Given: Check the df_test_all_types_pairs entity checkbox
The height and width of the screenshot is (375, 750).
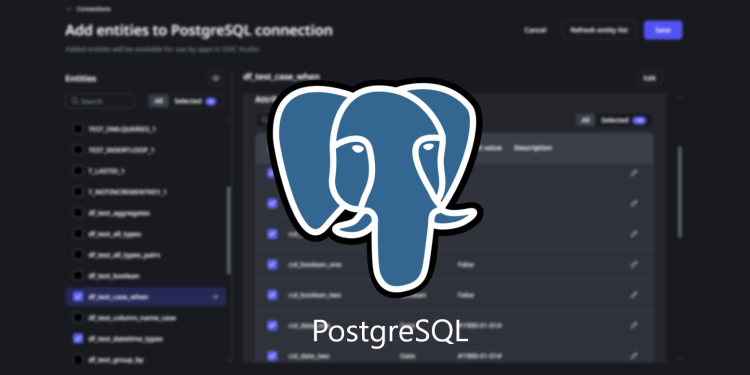Looking at the screenshot, I should click(77, 255).
